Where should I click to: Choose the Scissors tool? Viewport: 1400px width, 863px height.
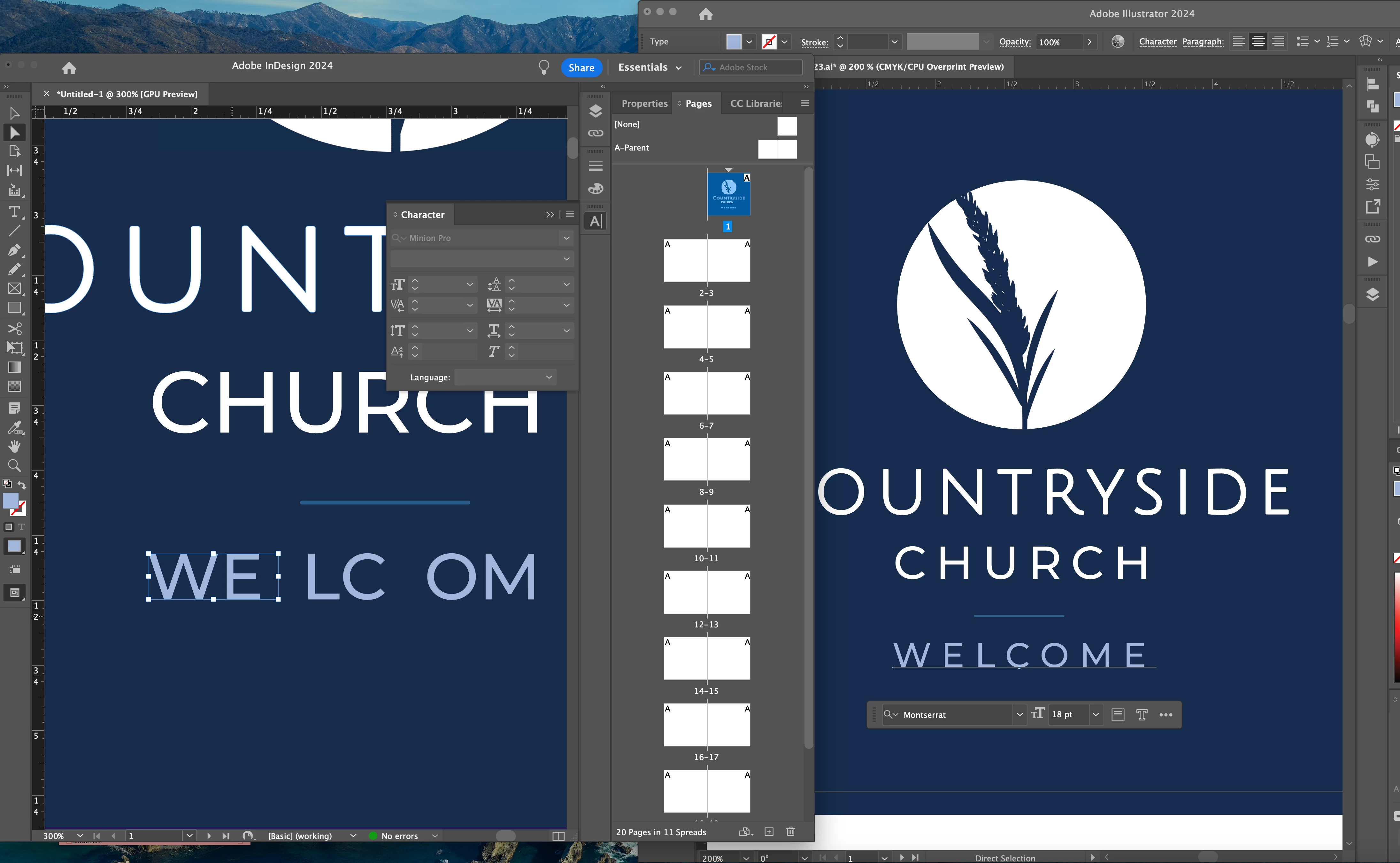tap(14, 329)
